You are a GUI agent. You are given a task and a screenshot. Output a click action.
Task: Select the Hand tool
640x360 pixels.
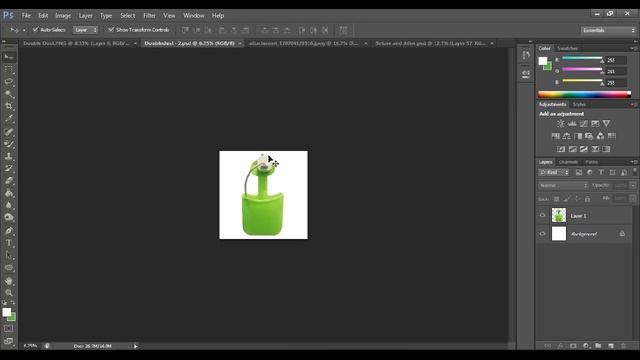pyautogui.click(x=9, y=281)
